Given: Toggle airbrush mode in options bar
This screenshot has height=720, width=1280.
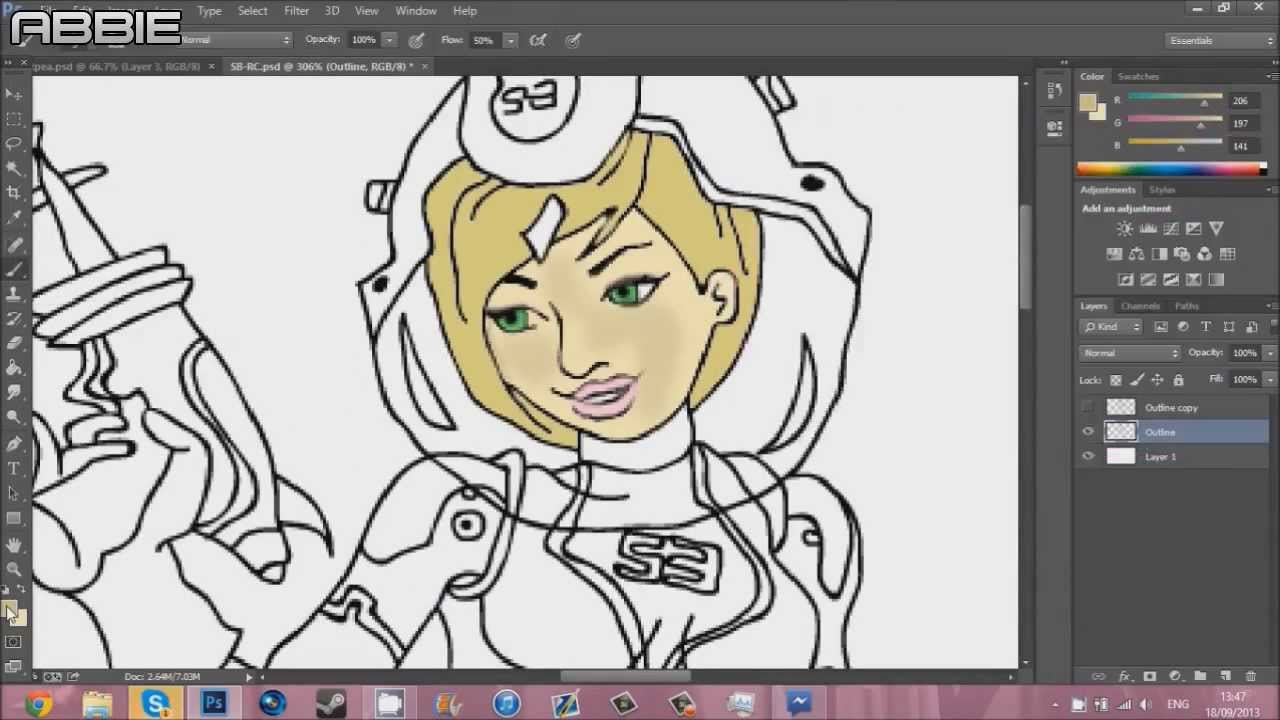Looking at the screenshot, I should (x=538, y=41).
